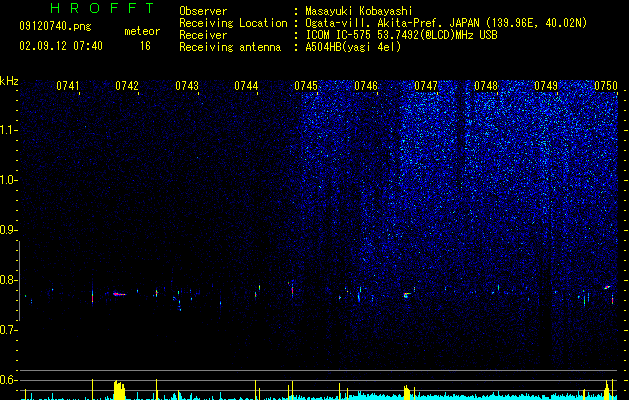Viewport: 629px width, 400px height.
Task: Click the 0.7 kHz axis label
Action: click(x=8, y=330)
